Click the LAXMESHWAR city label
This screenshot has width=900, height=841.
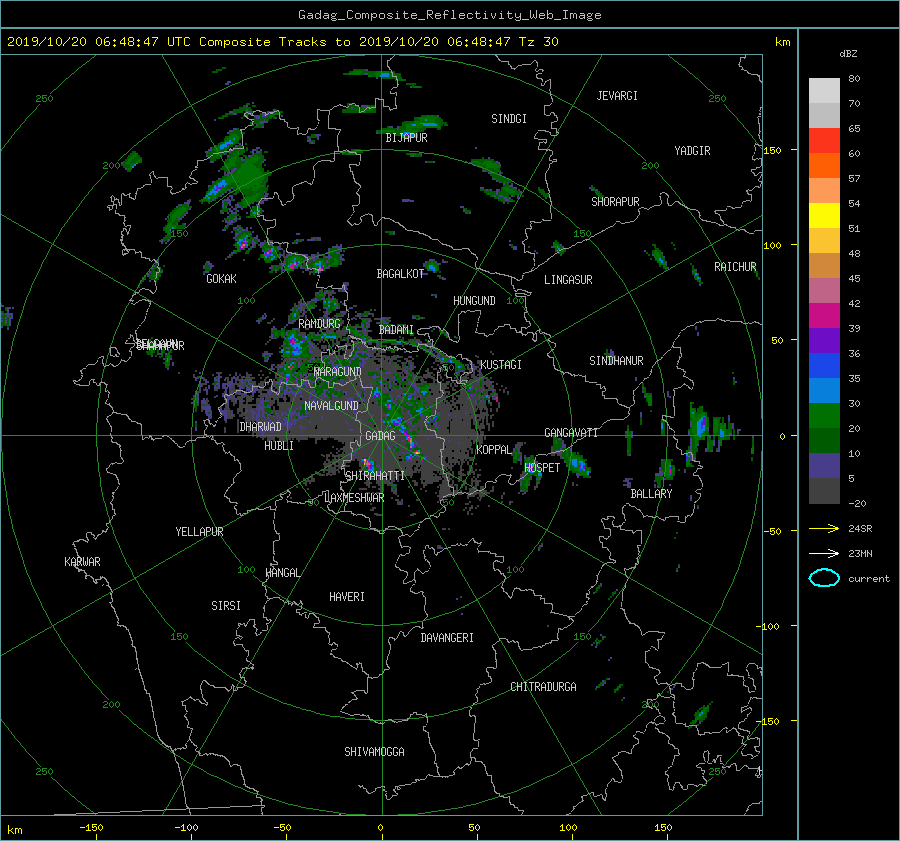click(x=354, y=498)
